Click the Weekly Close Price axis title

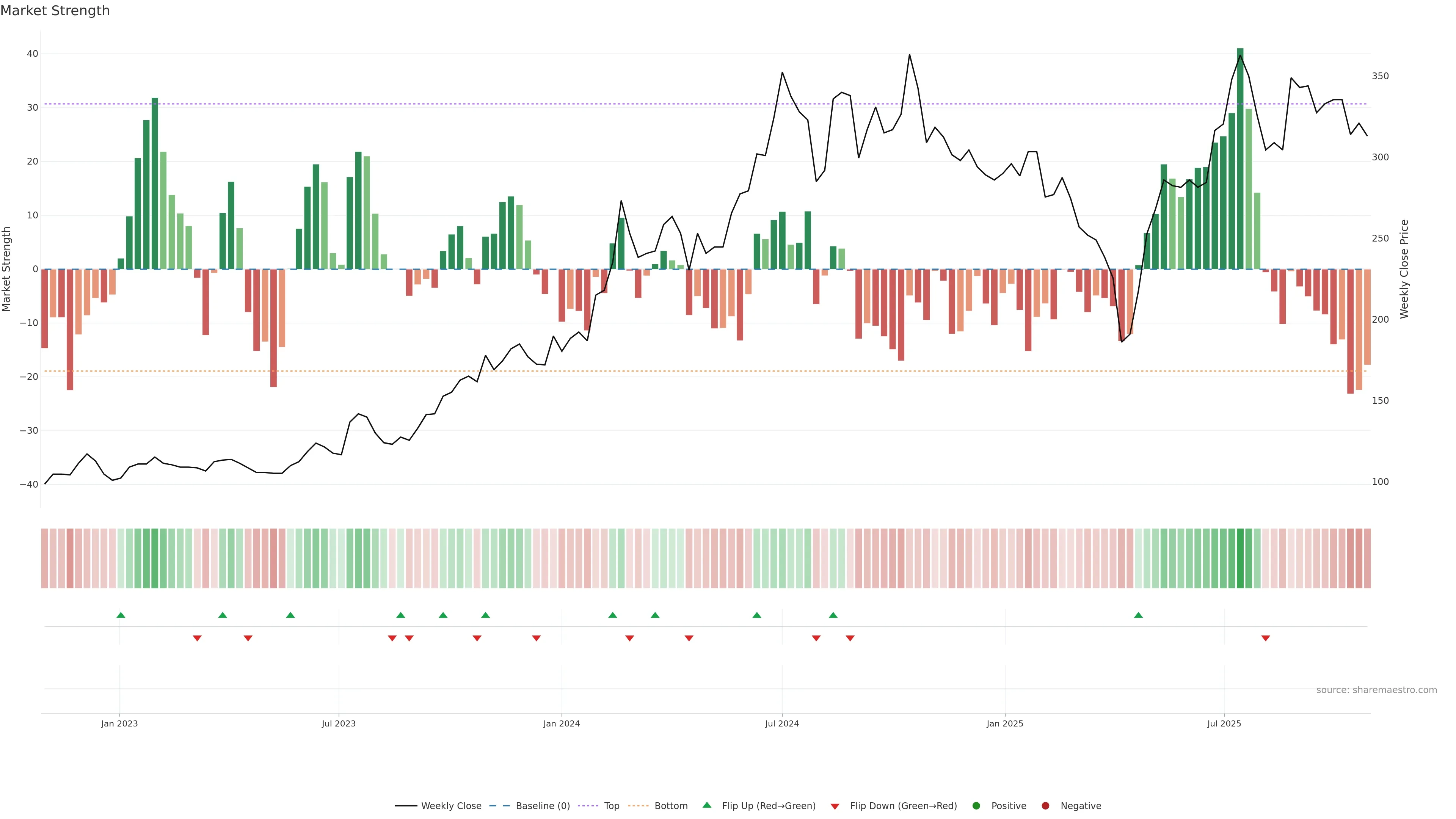click(1404, 269)
